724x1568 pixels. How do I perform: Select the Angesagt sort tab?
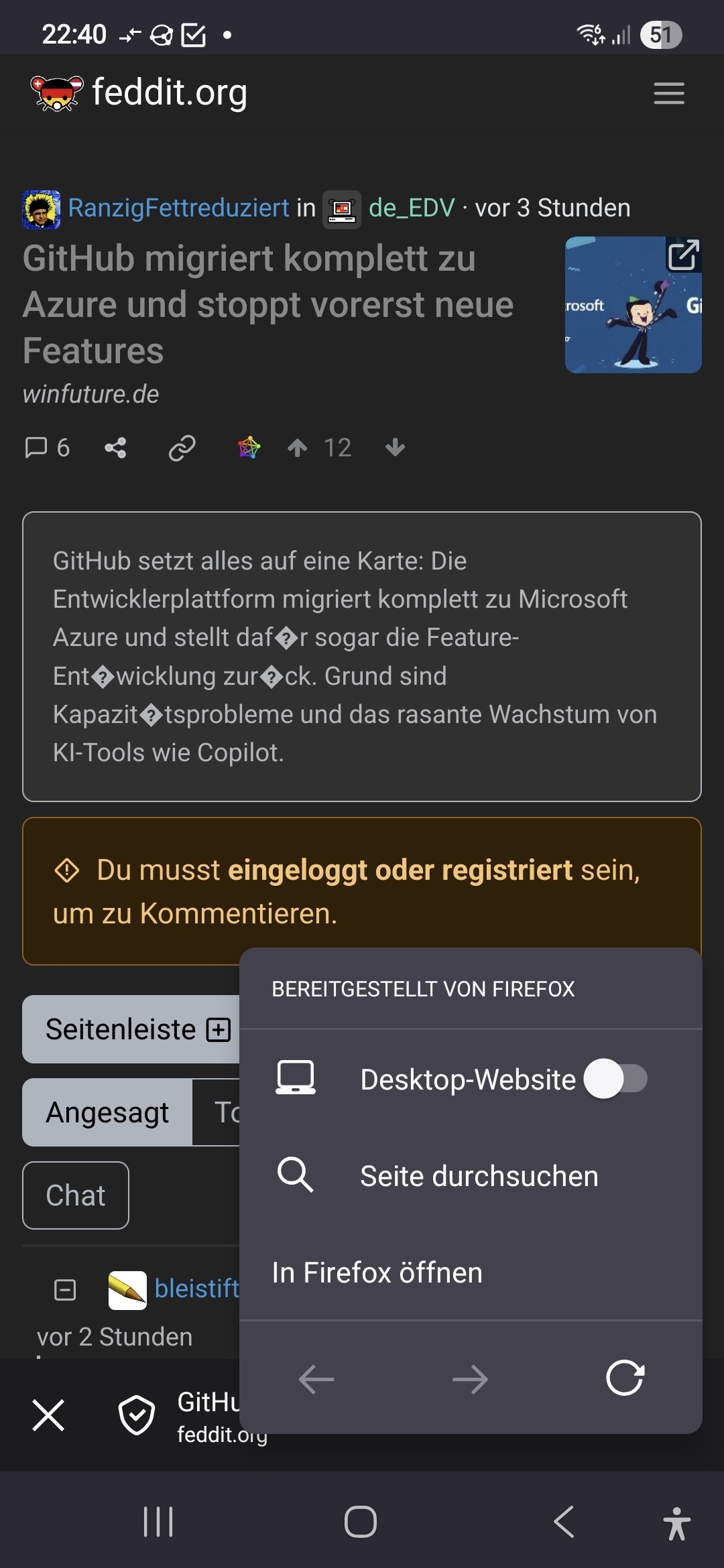(x=107, y=1112)
